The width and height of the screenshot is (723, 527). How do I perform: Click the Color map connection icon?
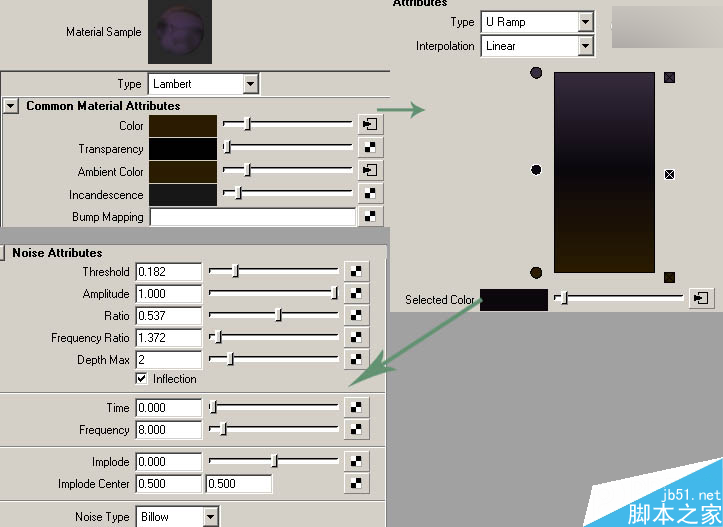[x=370, y=124]
